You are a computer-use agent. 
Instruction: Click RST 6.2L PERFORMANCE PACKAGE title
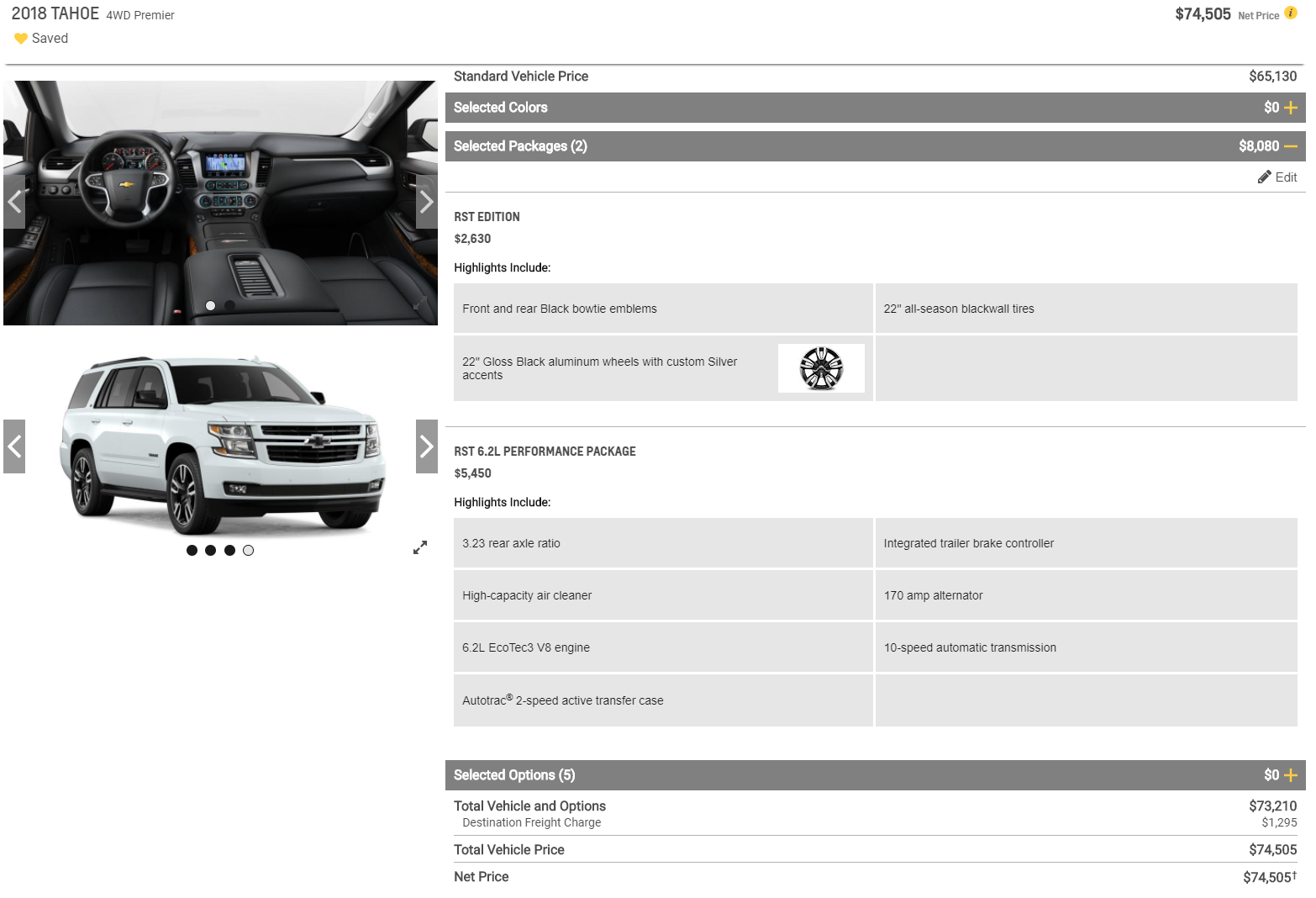point(545,452)
